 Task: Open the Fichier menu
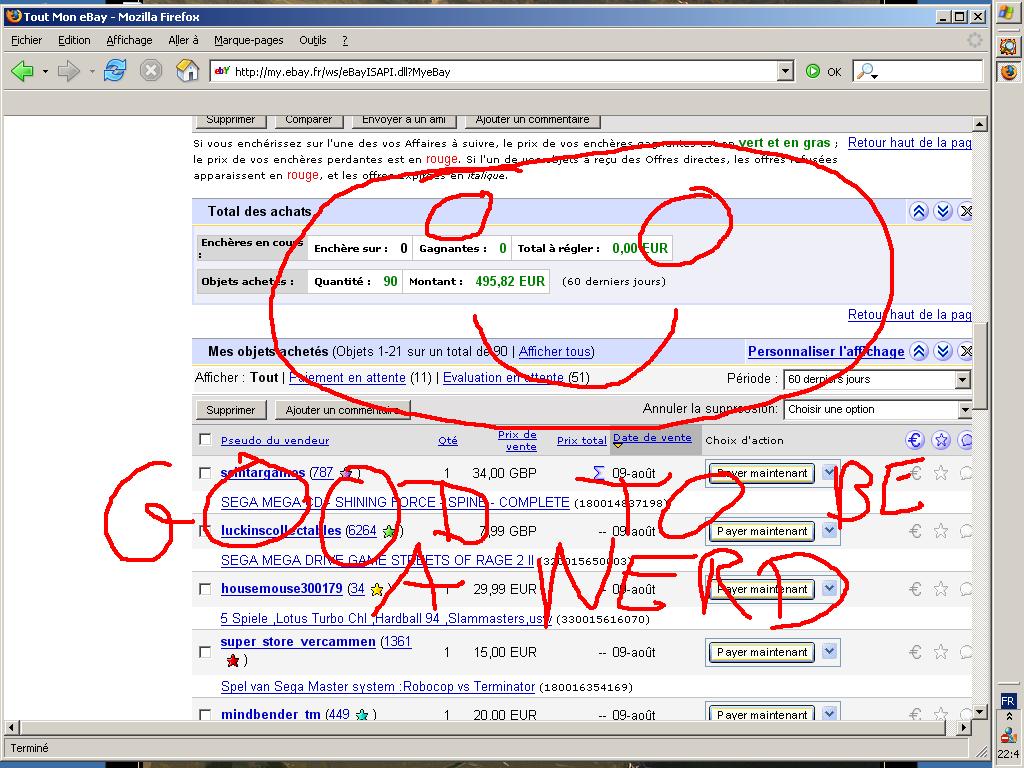pos(27,40)
